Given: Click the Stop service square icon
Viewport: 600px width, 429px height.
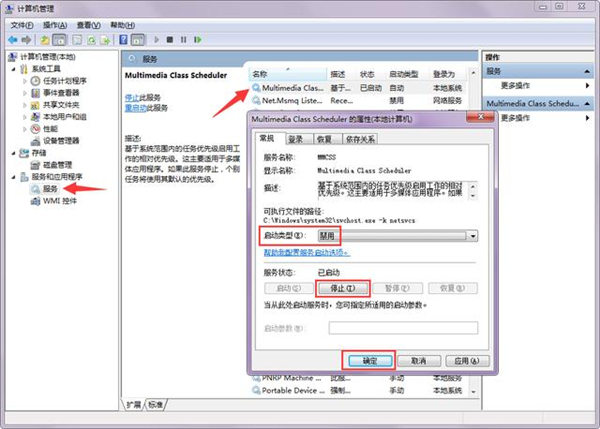Looking at the screenshot, I should coord(170,40).
